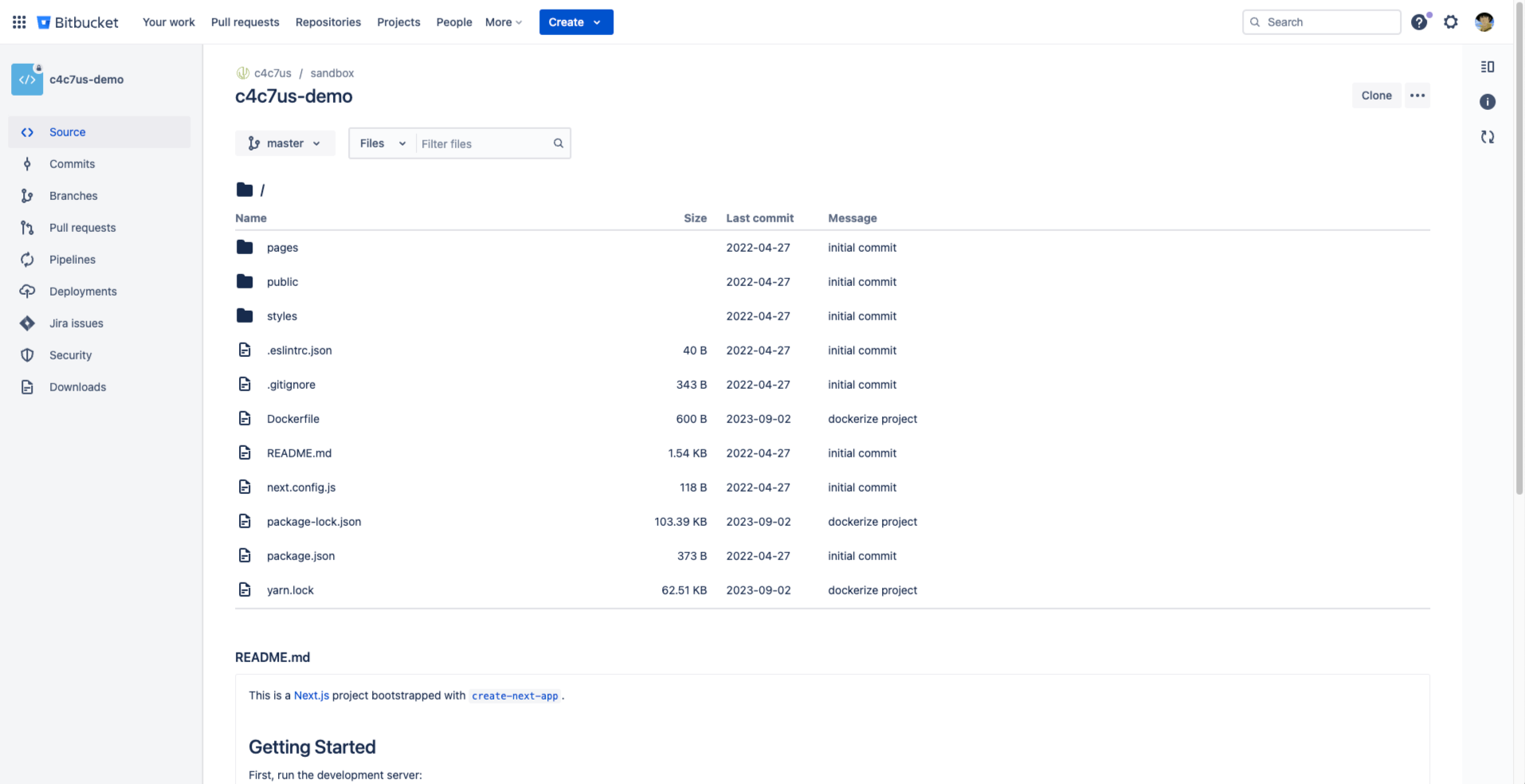Open People in top navigation
This screenshot has width=1525, height=784.
point(454,22)
